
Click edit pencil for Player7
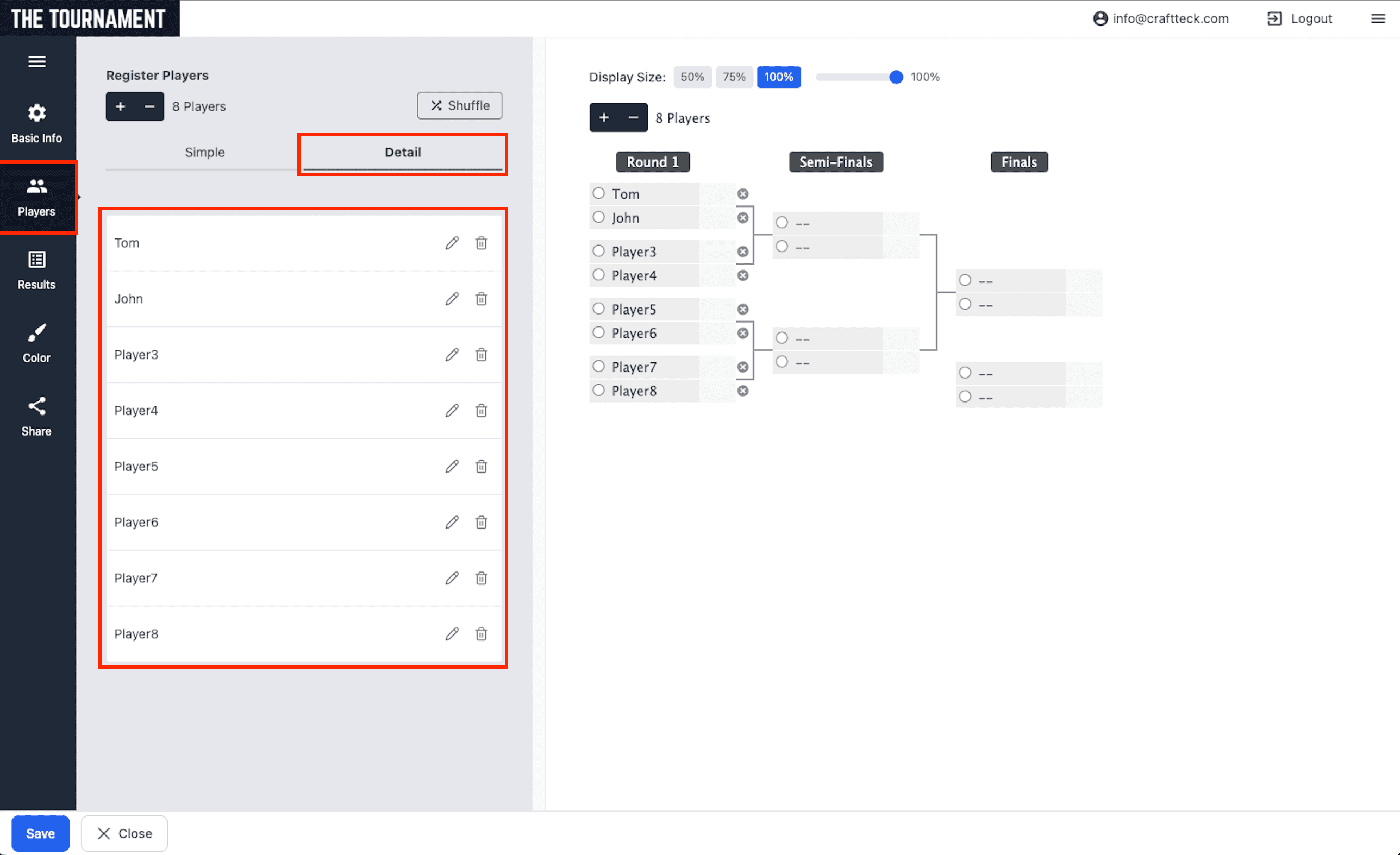click(452, 578)
